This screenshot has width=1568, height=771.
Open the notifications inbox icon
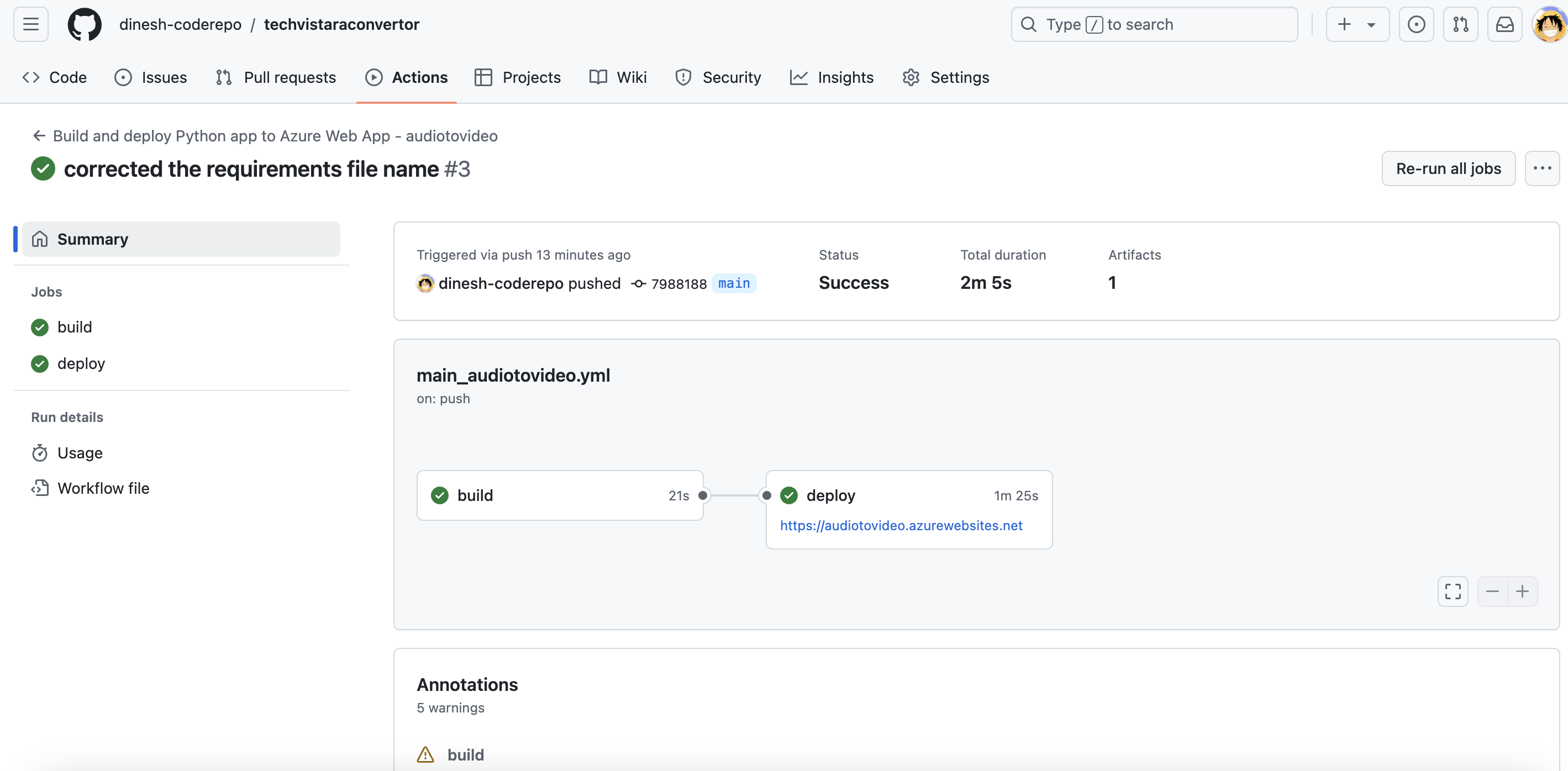point(1504,24)
